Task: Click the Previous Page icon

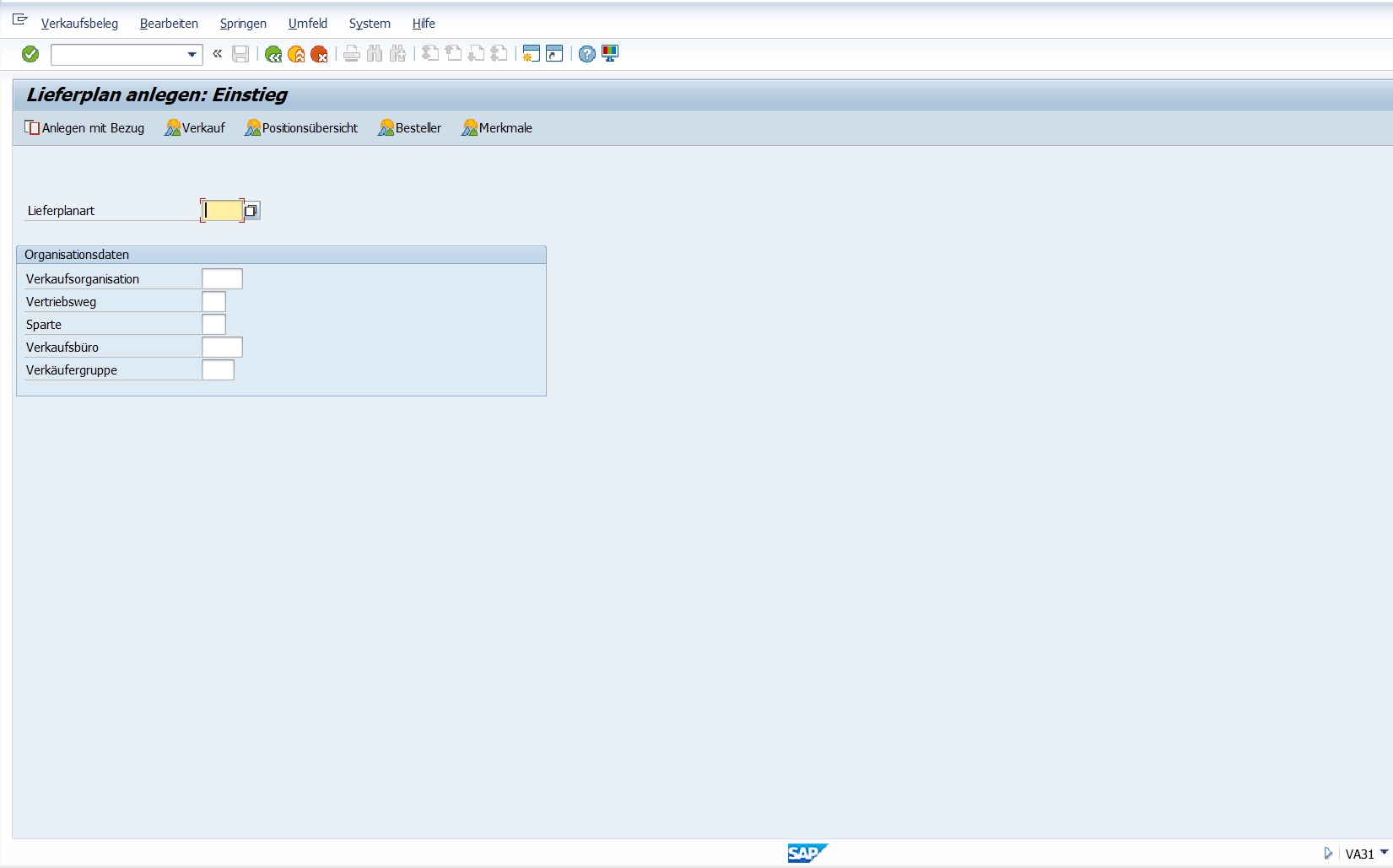Action: (x=453, y=54)
